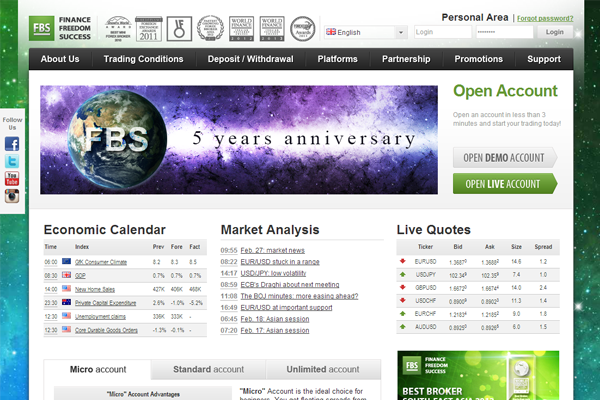
Task: Click red down arrow for GBPUSD
Action: coord(403,287)
